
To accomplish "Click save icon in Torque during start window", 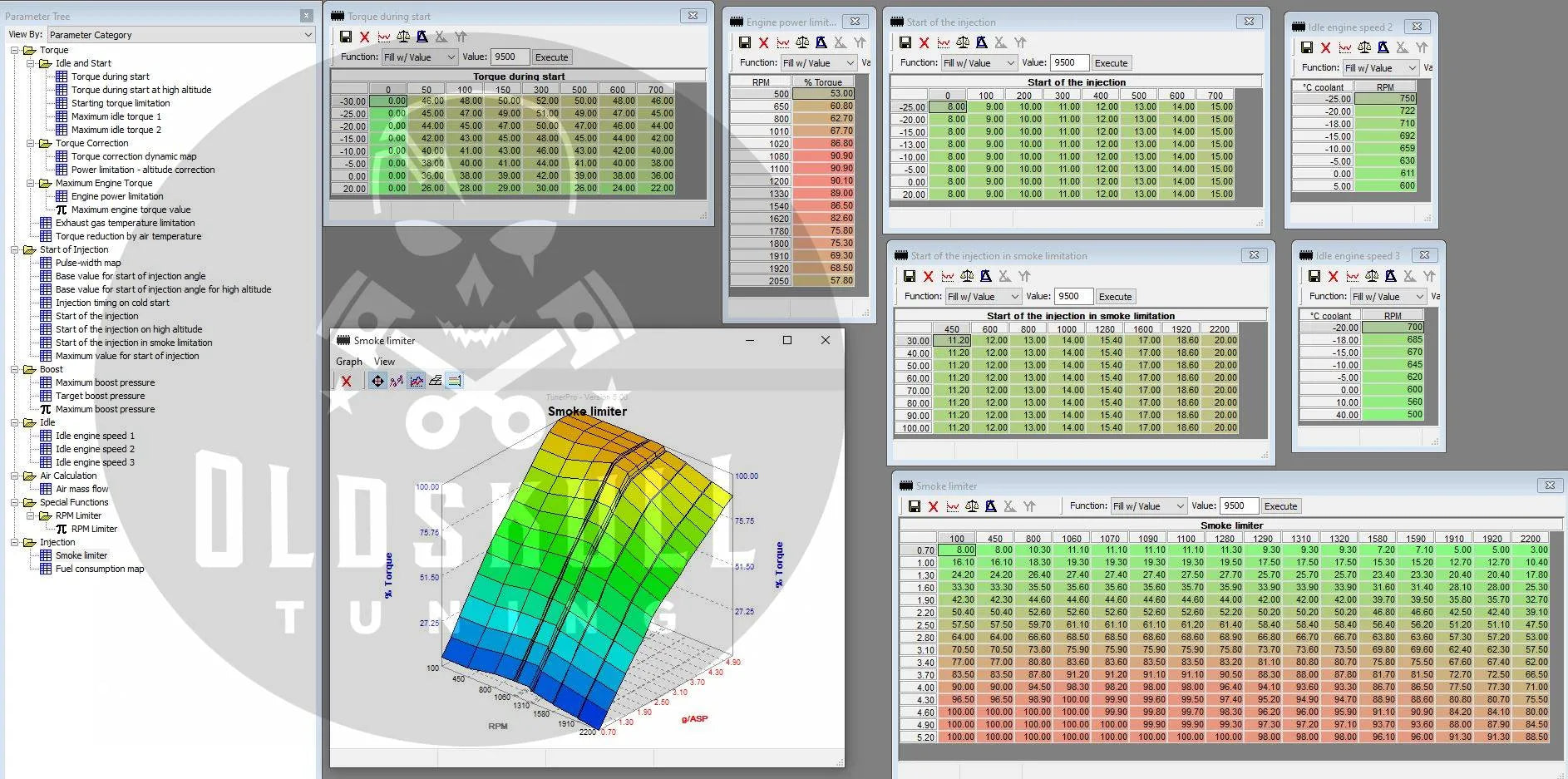I will pos(346,37).
